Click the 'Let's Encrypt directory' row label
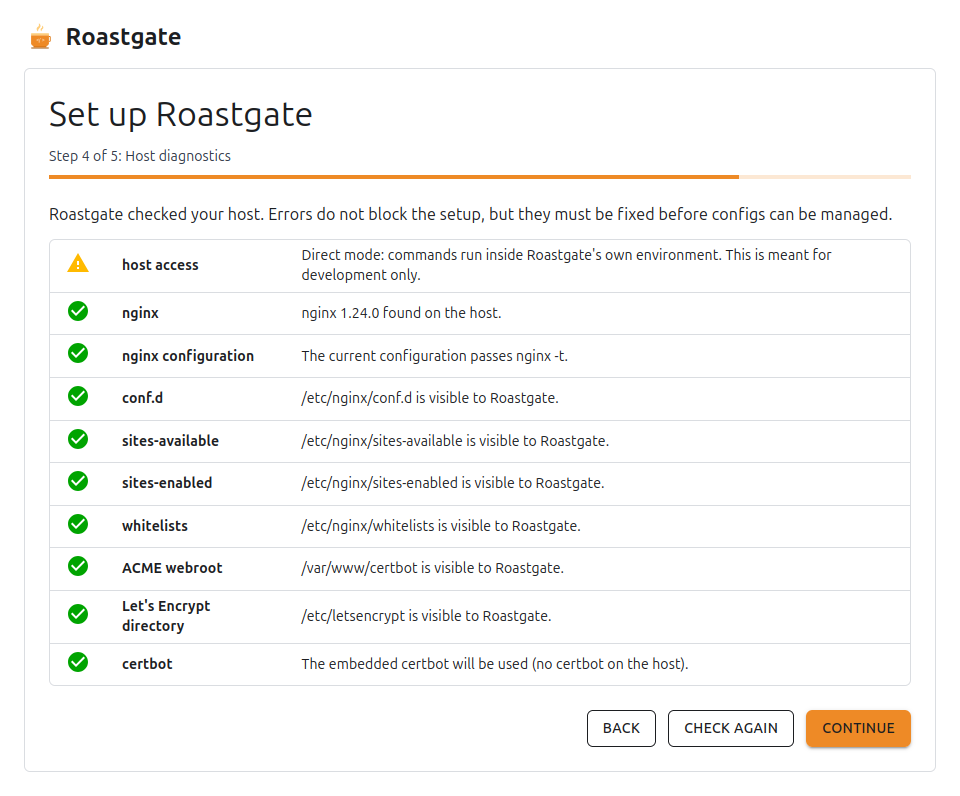The width and height of the screenshot is (960, 796). click(166, 616)
